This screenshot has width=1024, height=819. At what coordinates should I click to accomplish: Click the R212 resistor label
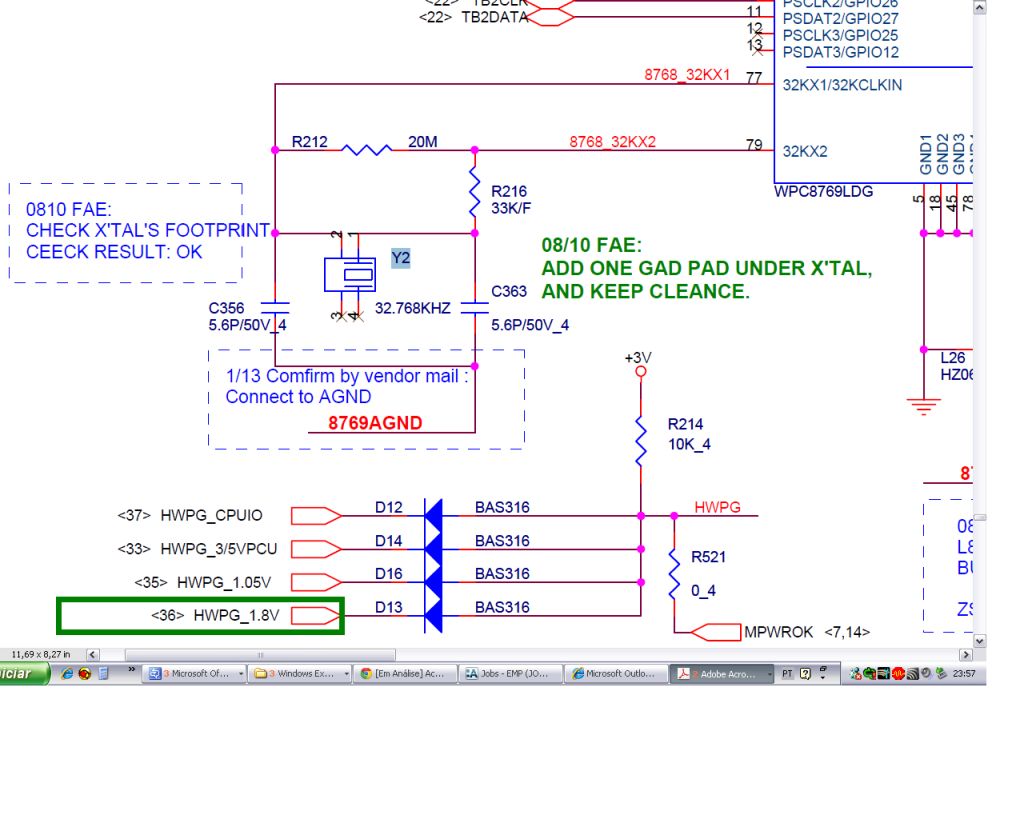(310, 142)
